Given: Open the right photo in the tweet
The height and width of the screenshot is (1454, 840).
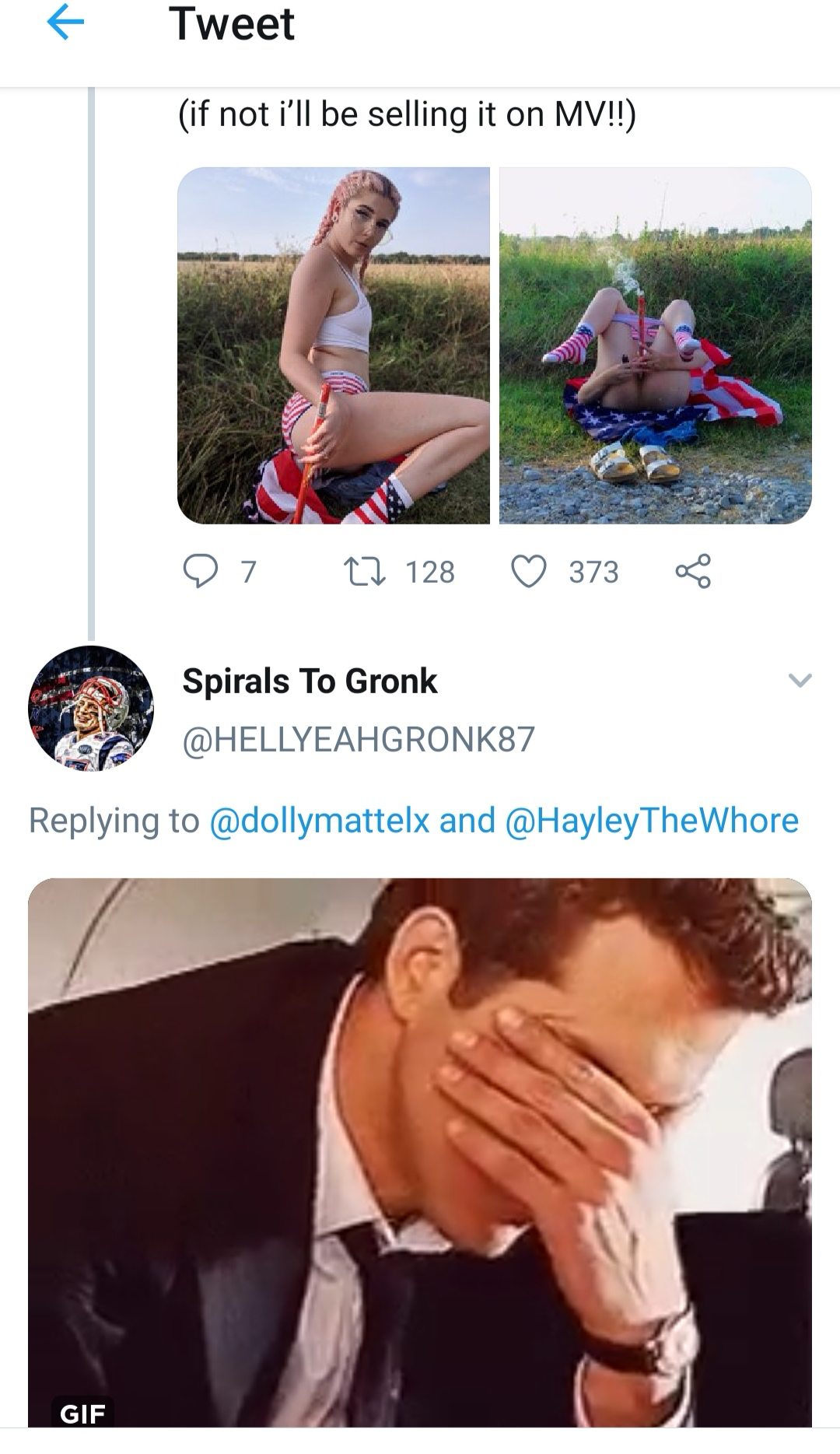Looking at the screenshot, I should point(655,345).
